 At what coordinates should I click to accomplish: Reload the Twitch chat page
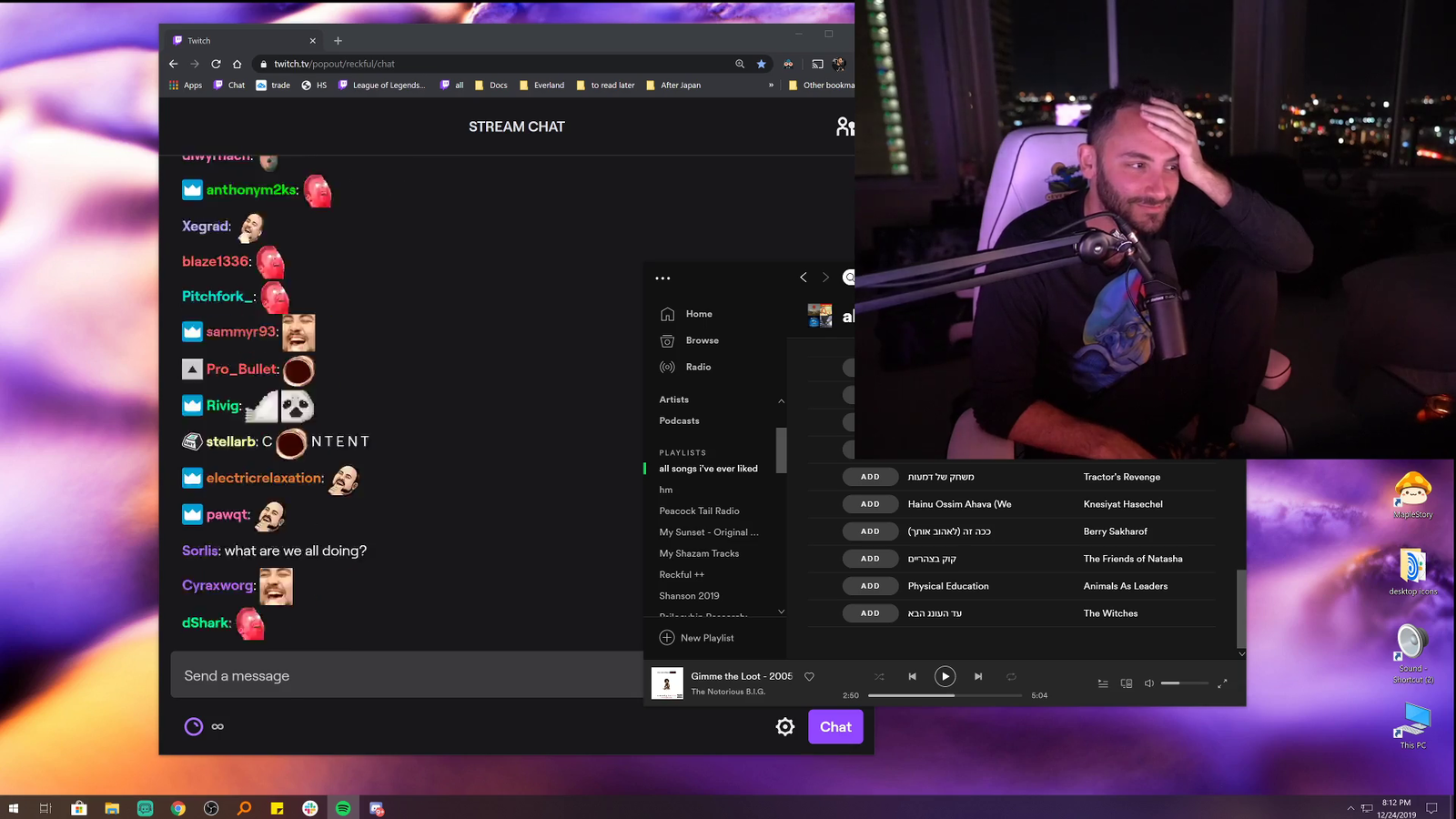coord(216,64)
